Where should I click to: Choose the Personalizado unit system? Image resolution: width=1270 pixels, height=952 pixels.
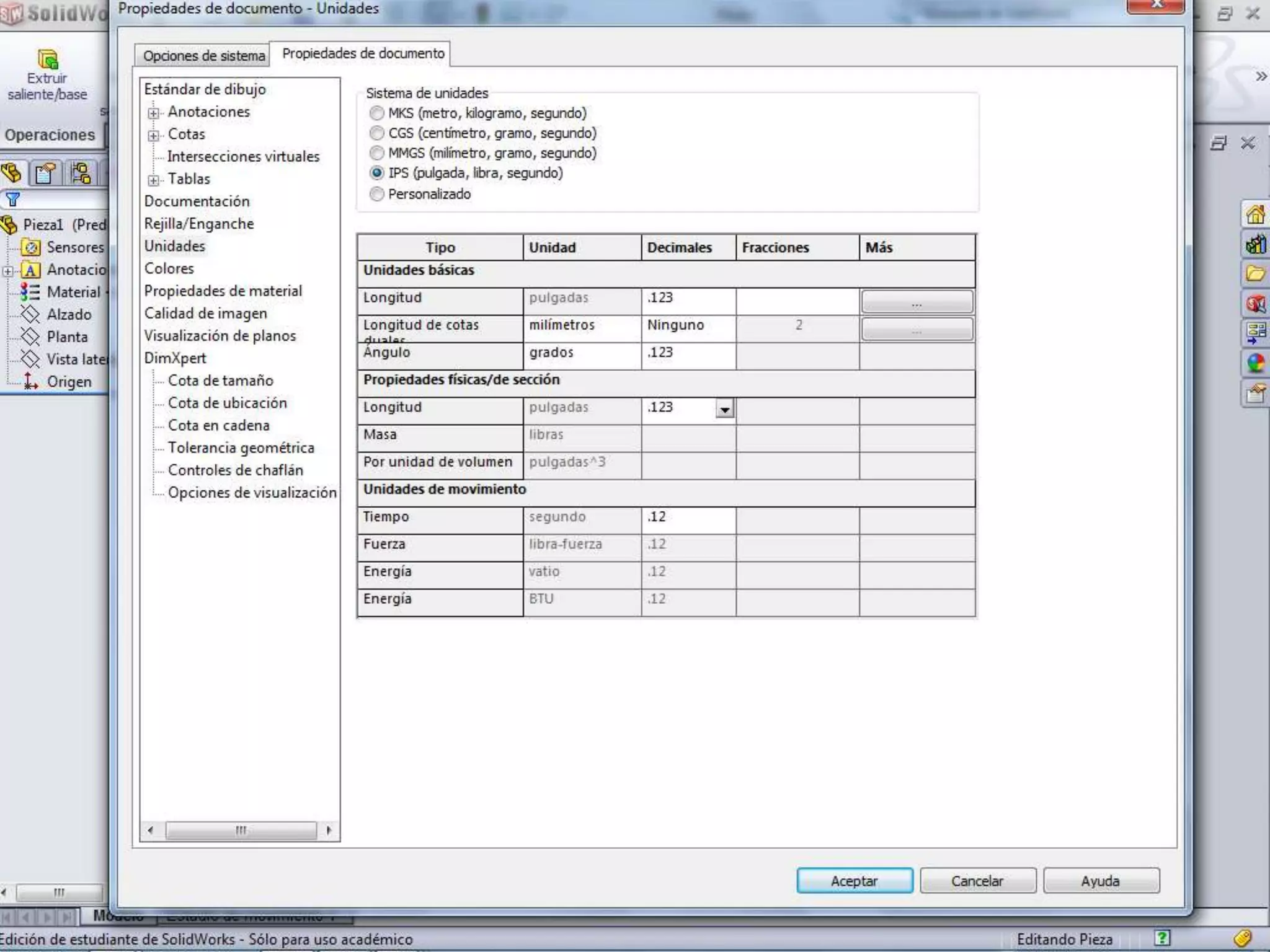coord(376,194)
